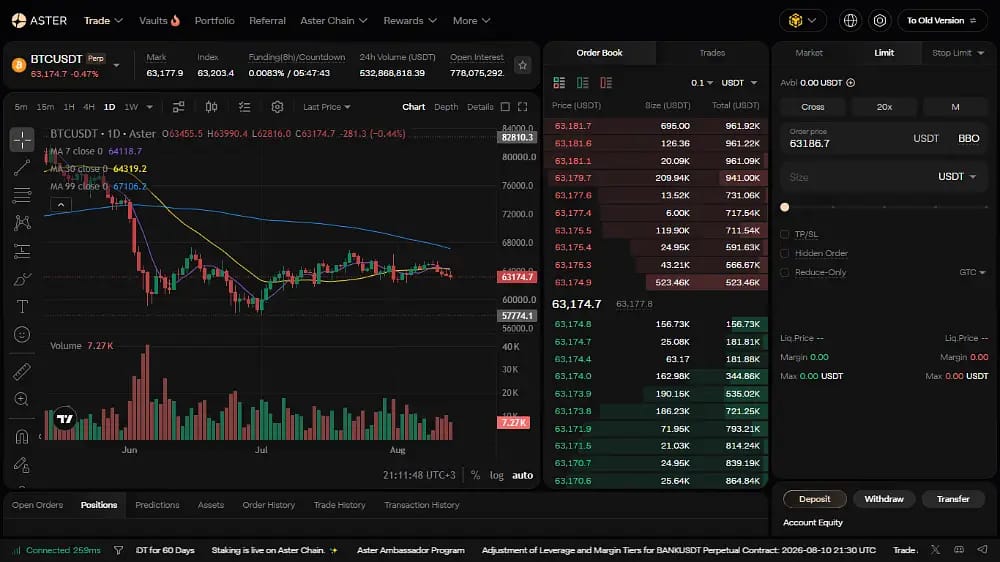
Task: Select the 4H timeframe
Action: point(89,107)
